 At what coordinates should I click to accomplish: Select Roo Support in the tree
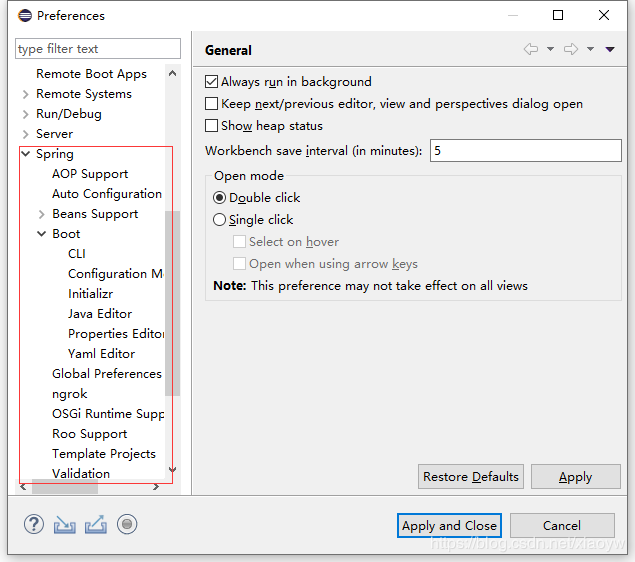click(89, 434)
